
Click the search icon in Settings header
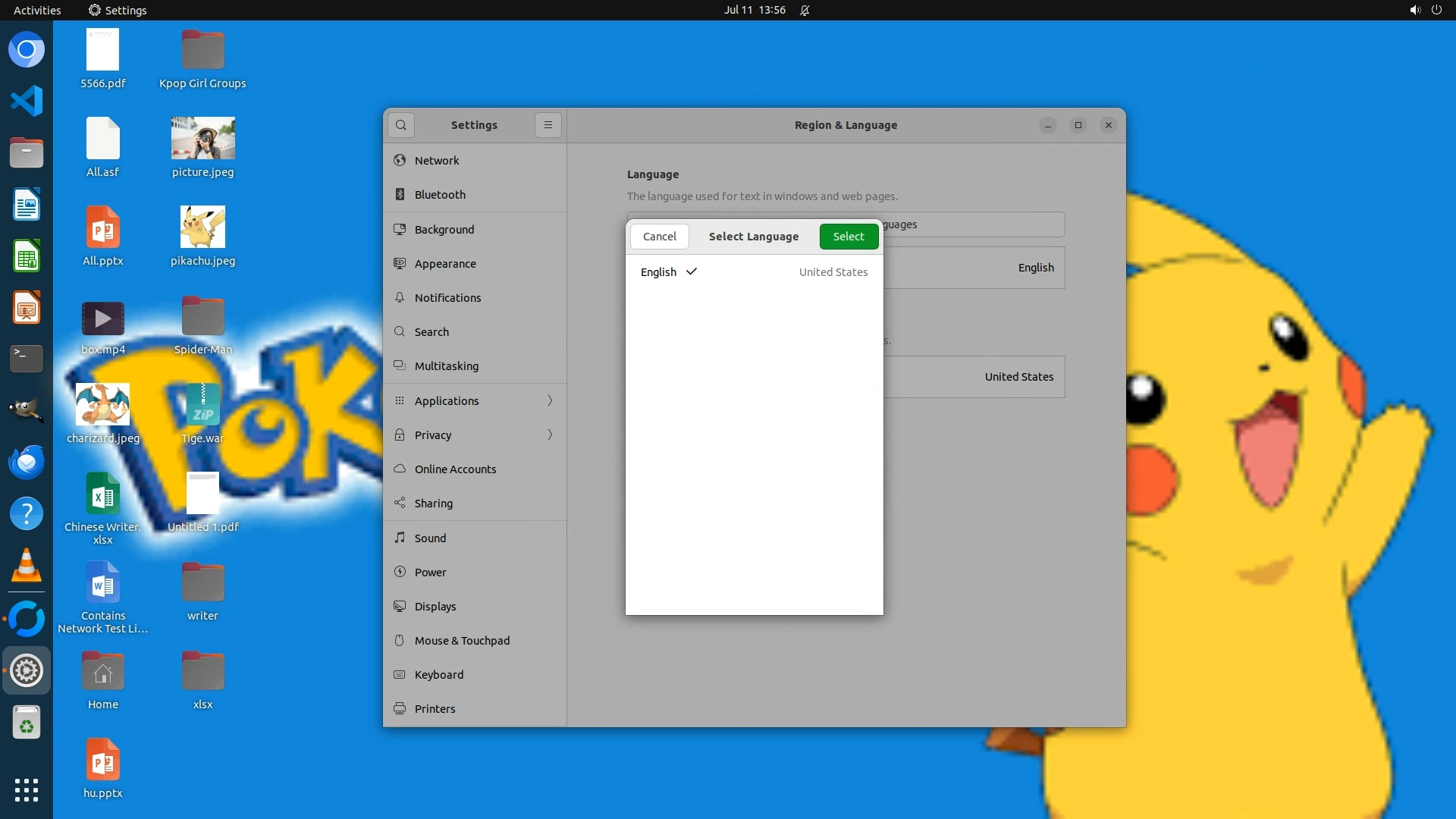401,125
